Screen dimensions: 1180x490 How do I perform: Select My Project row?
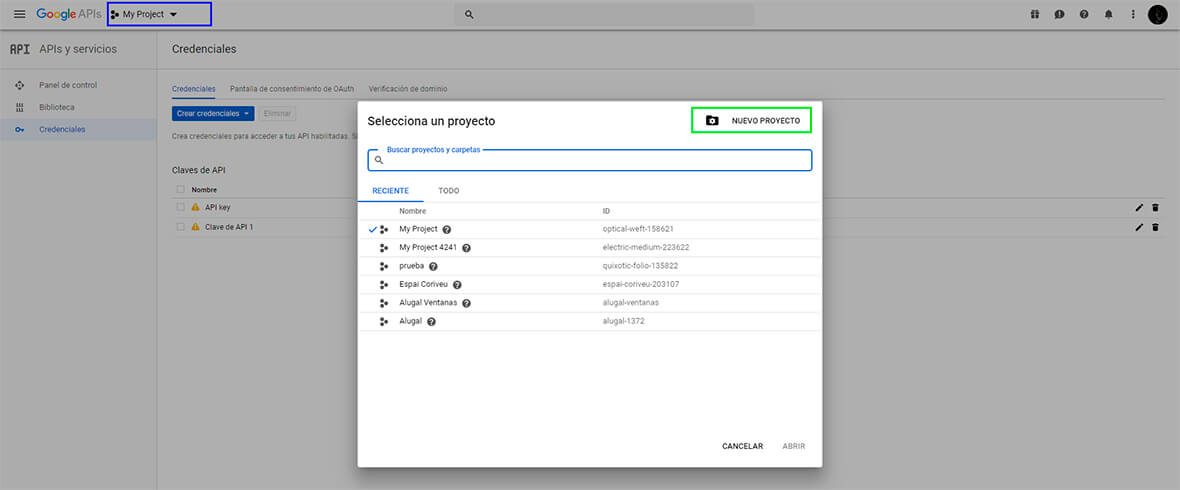click(589, 229)
